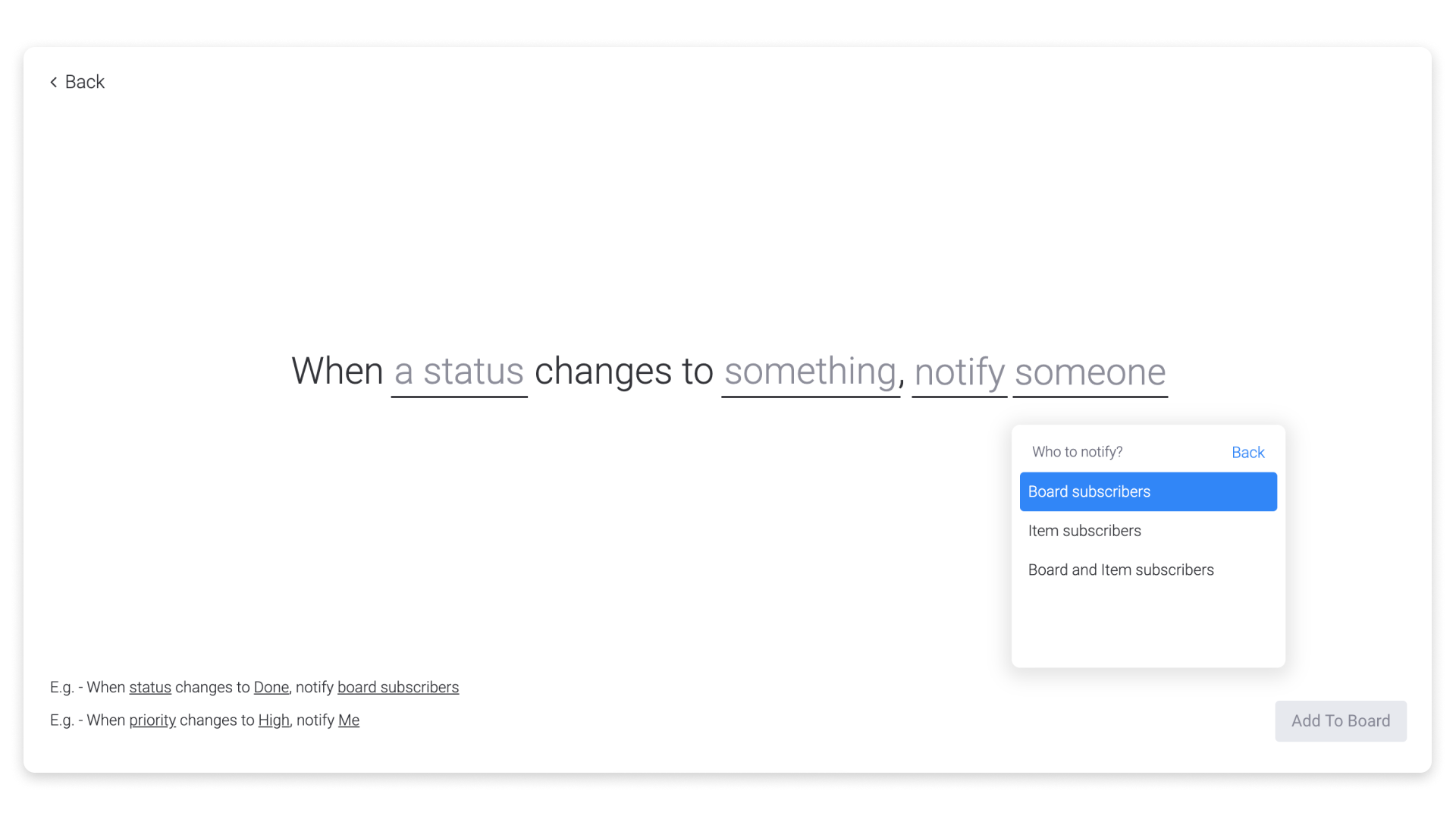
Task: Click the "notify" part of the automation sentence
Action: 959,372
